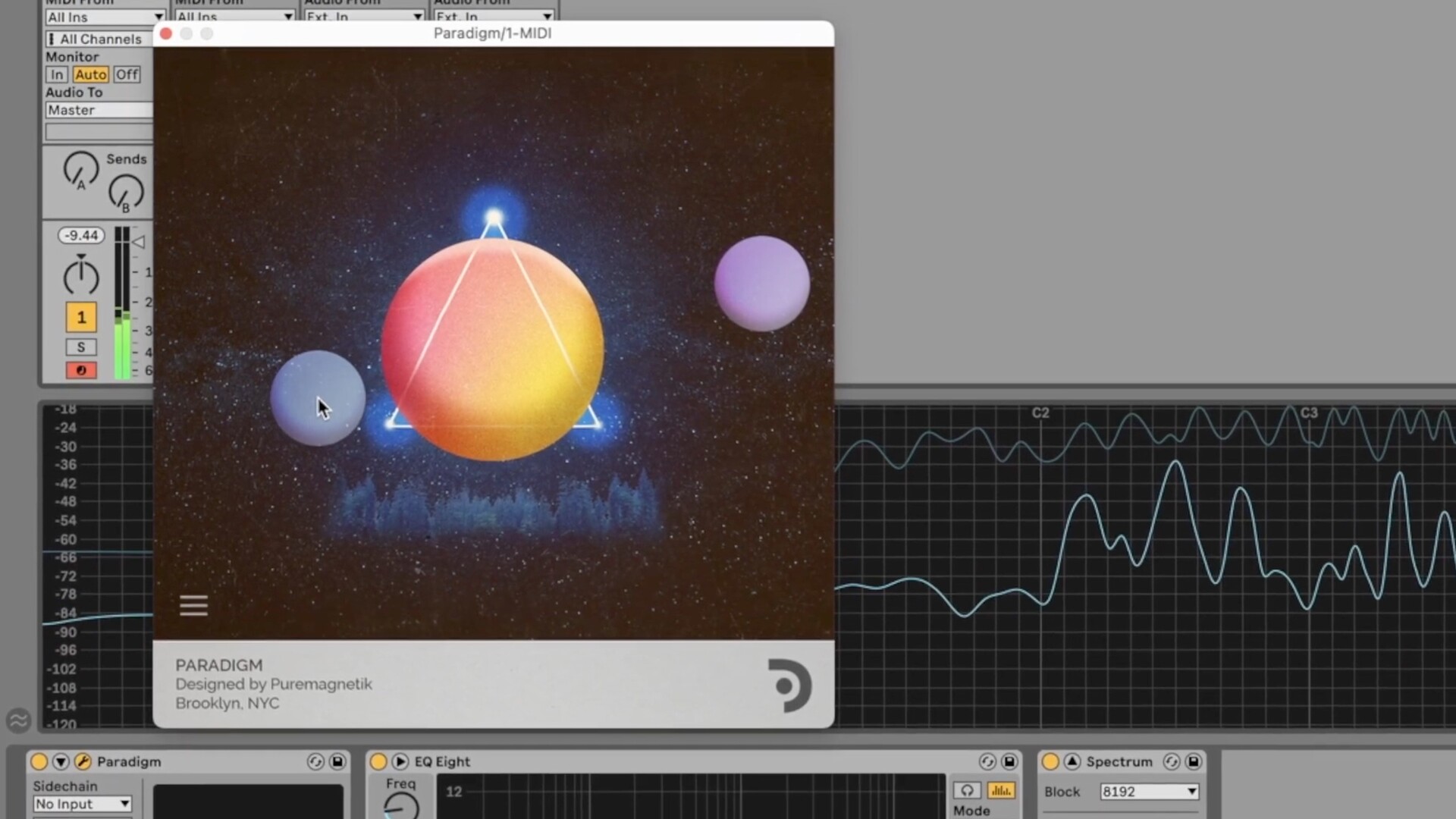Open fourth track Ext. In dropdown
This screenshot has height=819, width=1456.
(494, 17)
